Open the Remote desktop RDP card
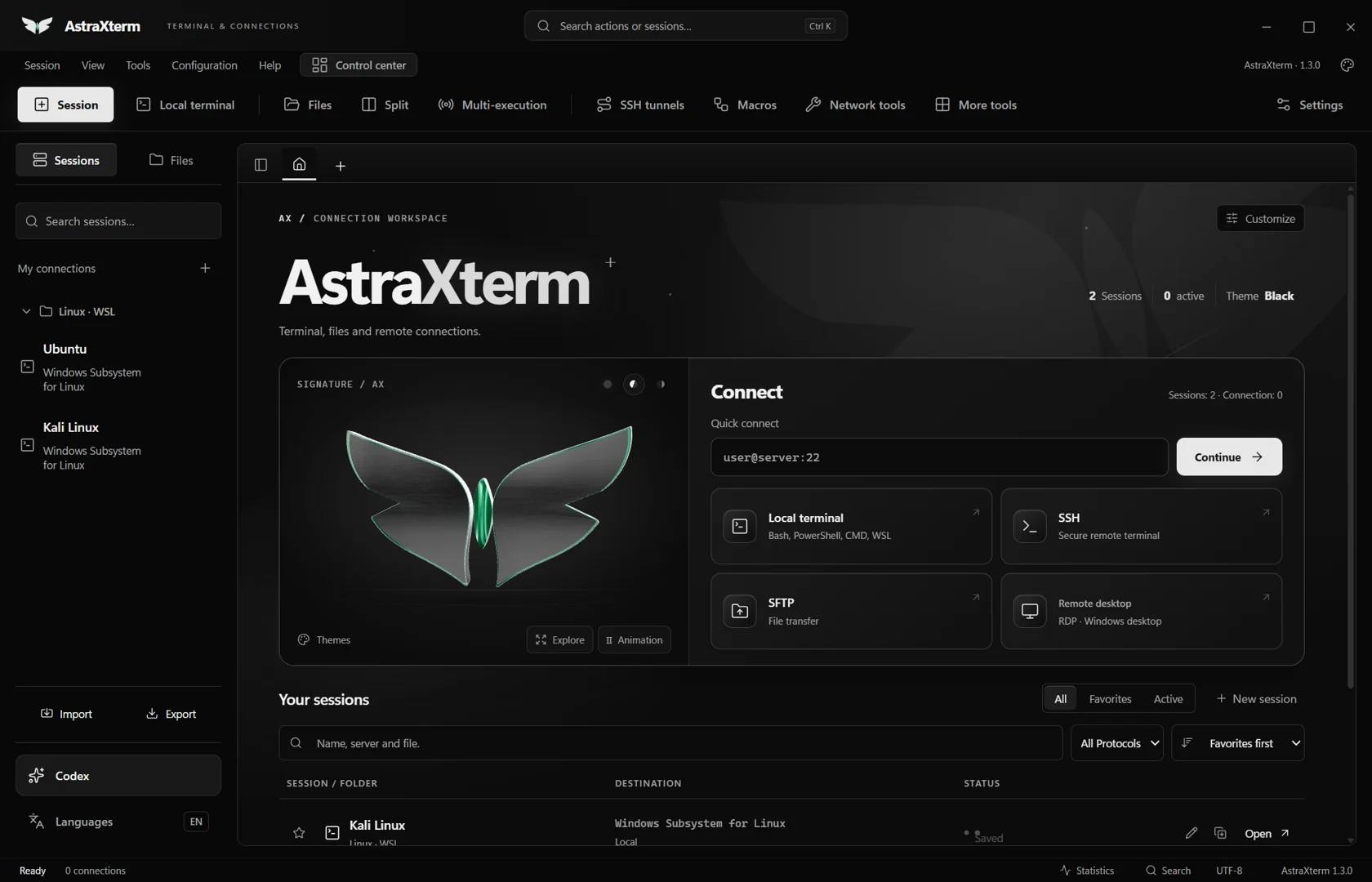The height and width of the screenshot is (882, 1372). [x=1141, y=612]
